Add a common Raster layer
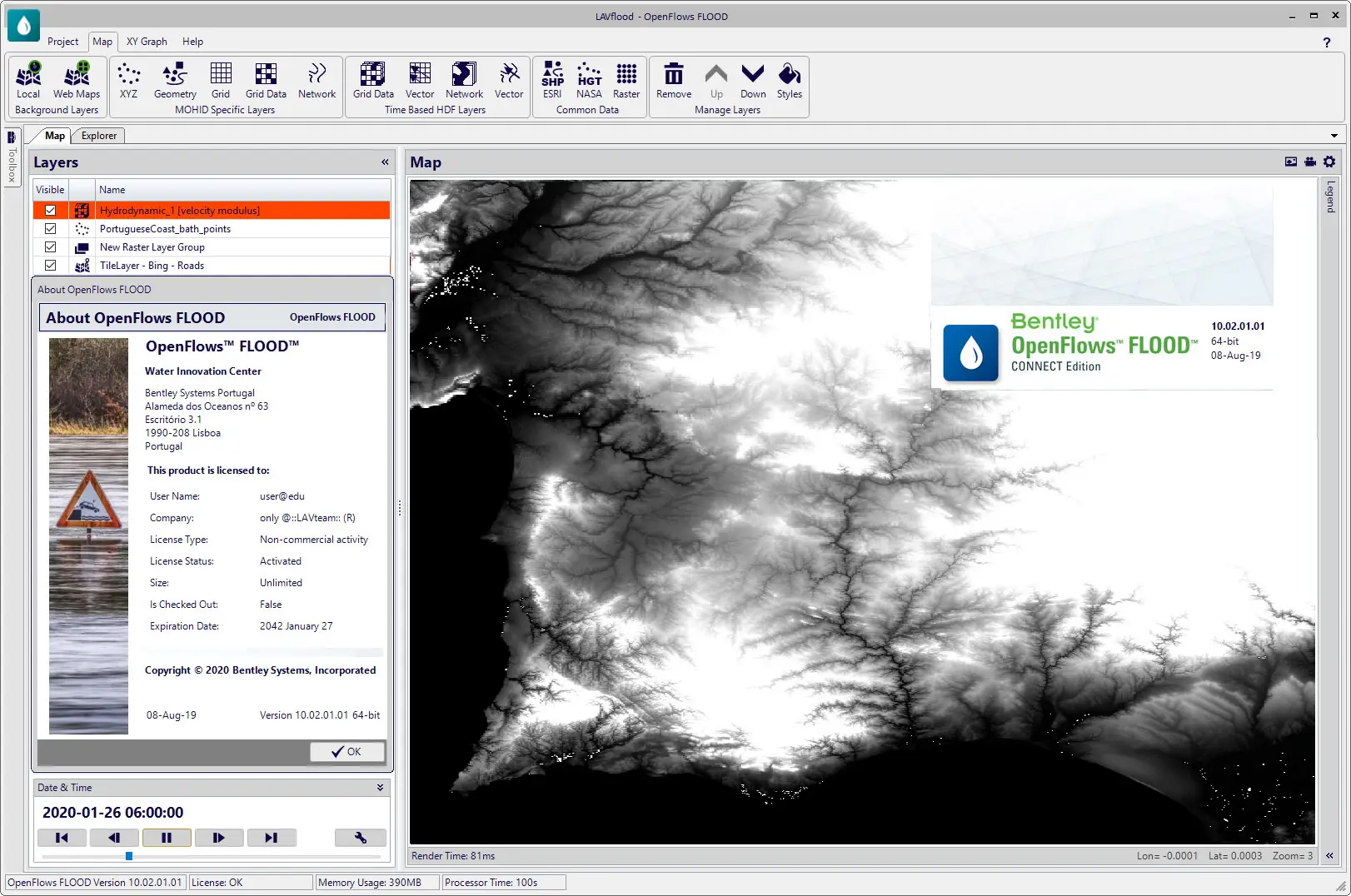The image size is (1351, 896). (x=626, y=81)
